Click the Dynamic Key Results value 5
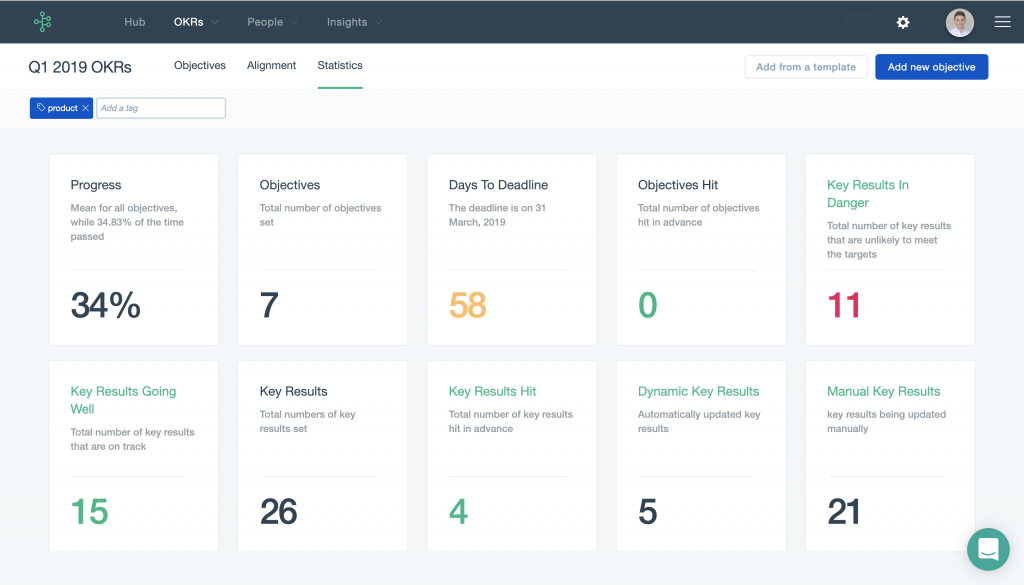 pyautogui.click(x=647, y=511)
